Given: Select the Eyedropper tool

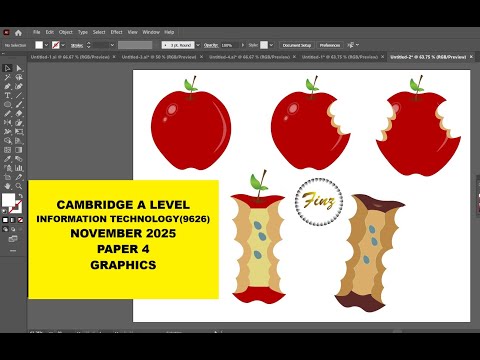Looking at the screenshot, I should click(x=7, y=159).
